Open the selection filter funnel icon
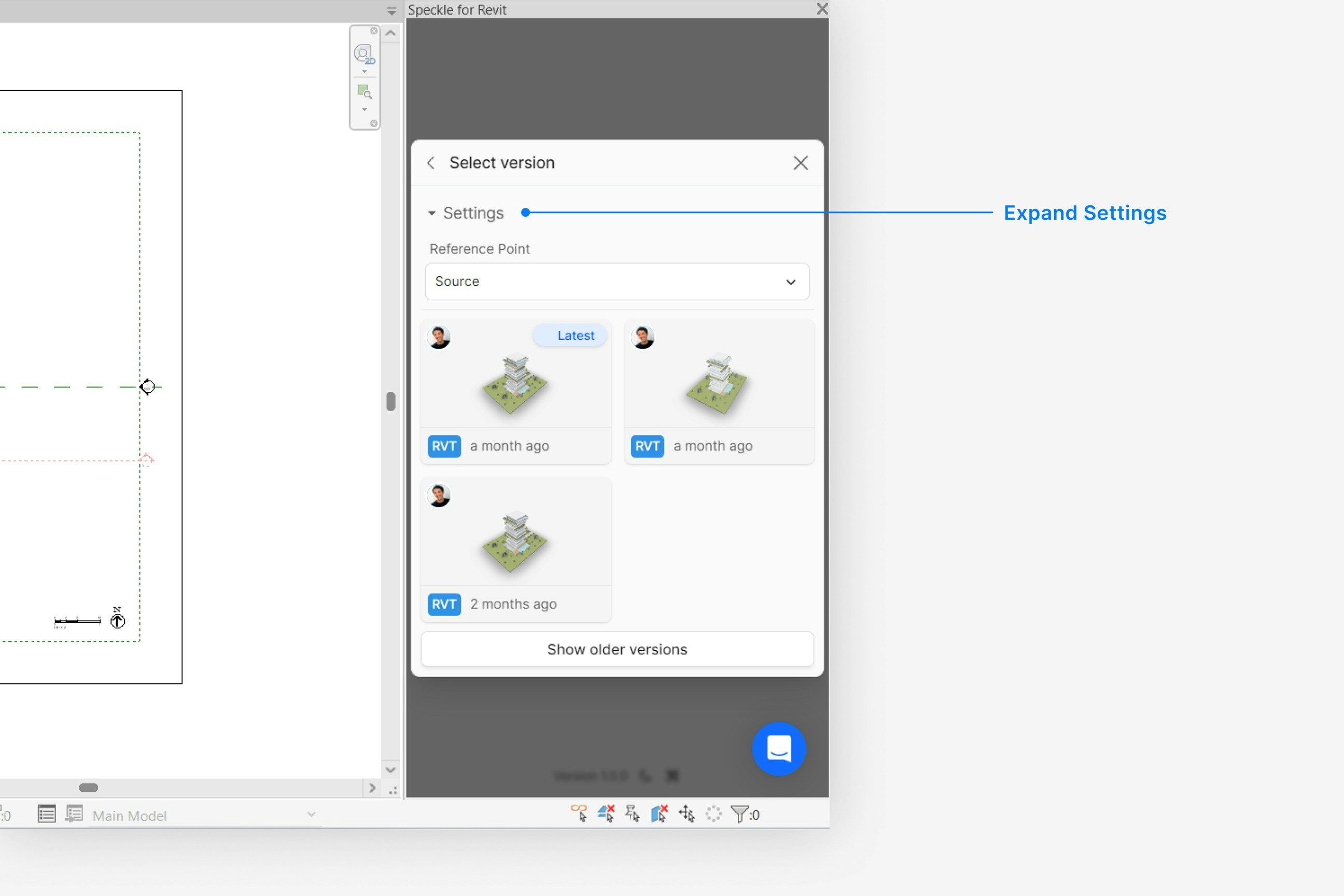1344x896 pixels. [x=739, y=814]
